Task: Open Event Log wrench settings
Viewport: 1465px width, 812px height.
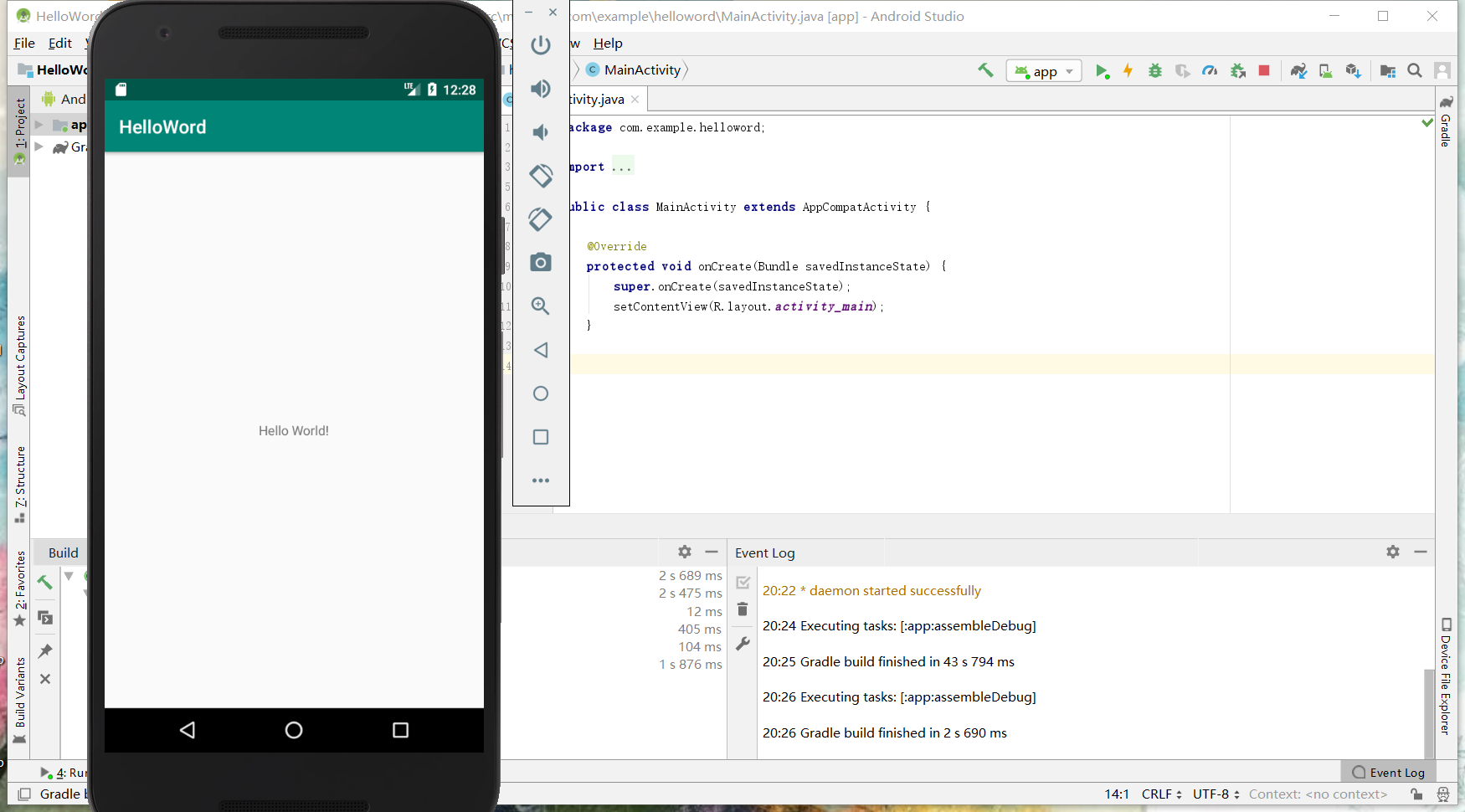Action: point(743,644)
